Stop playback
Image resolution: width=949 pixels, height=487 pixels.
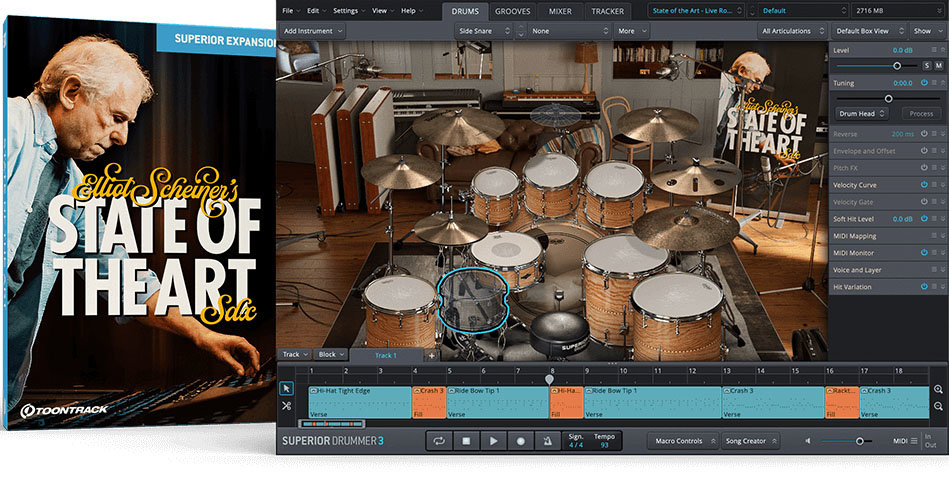[466, 441]
